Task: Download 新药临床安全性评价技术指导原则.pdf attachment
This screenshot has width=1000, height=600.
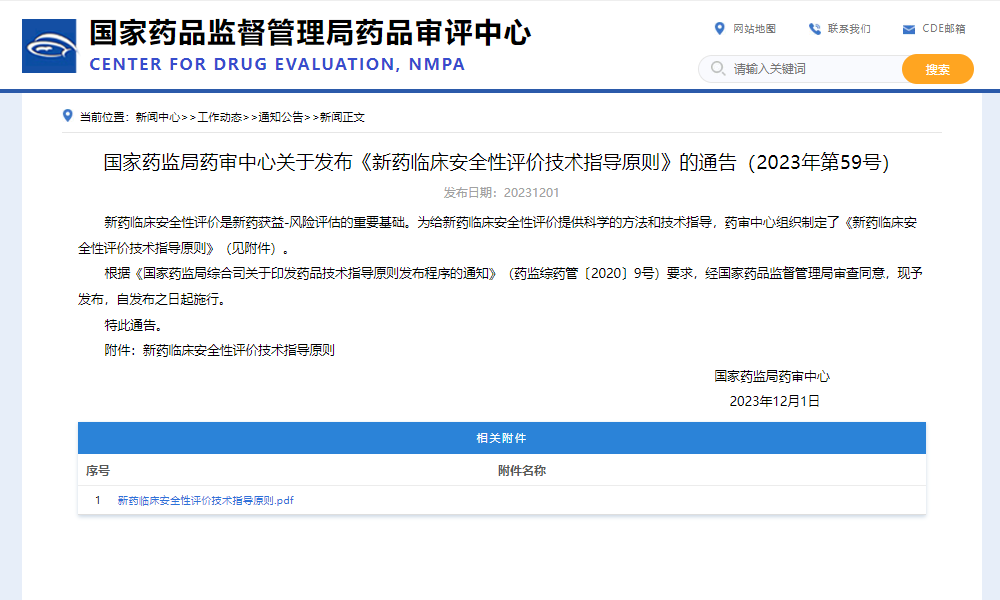Action: coord(205,501)
